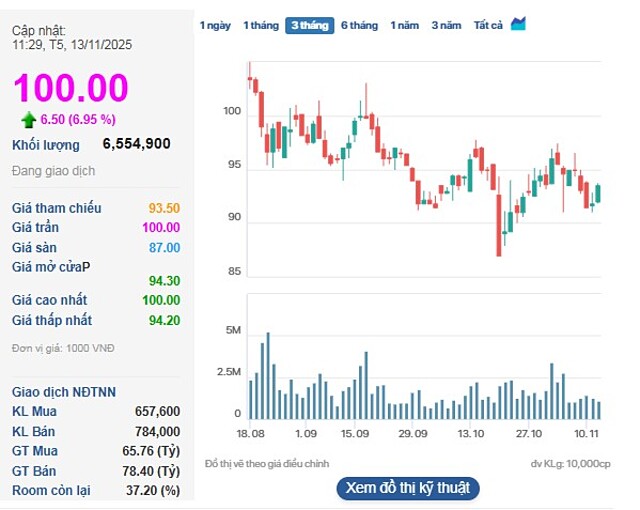Click the area chart type icon
This screenshot has height=510, width=640.
[518, 24]
